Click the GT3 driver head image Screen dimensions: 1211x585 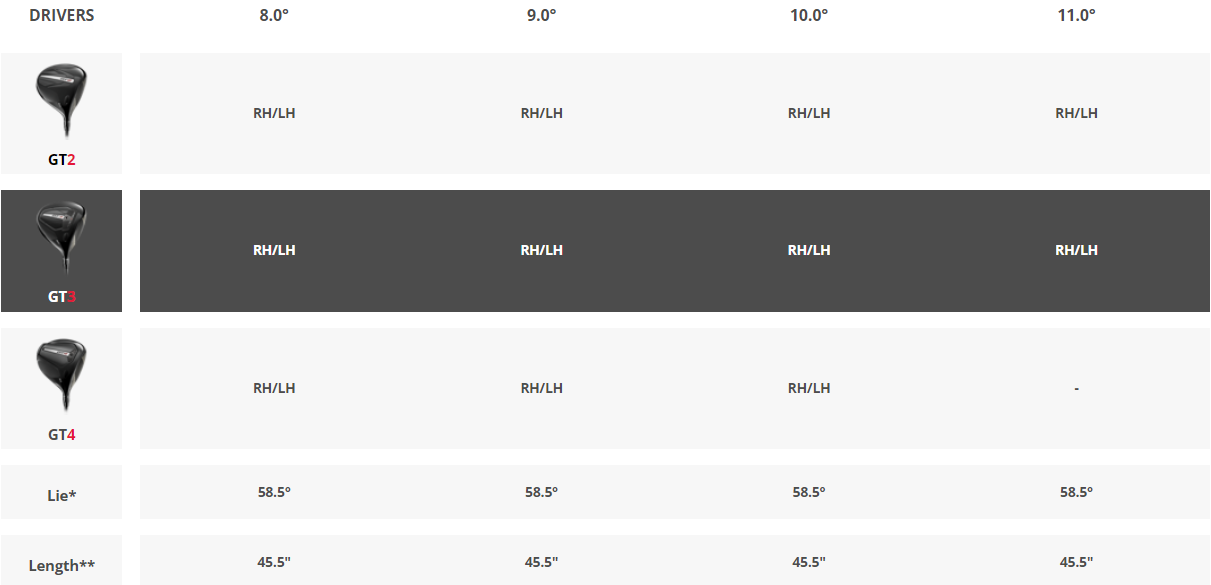pyautogui.click(x=61, y=236)
